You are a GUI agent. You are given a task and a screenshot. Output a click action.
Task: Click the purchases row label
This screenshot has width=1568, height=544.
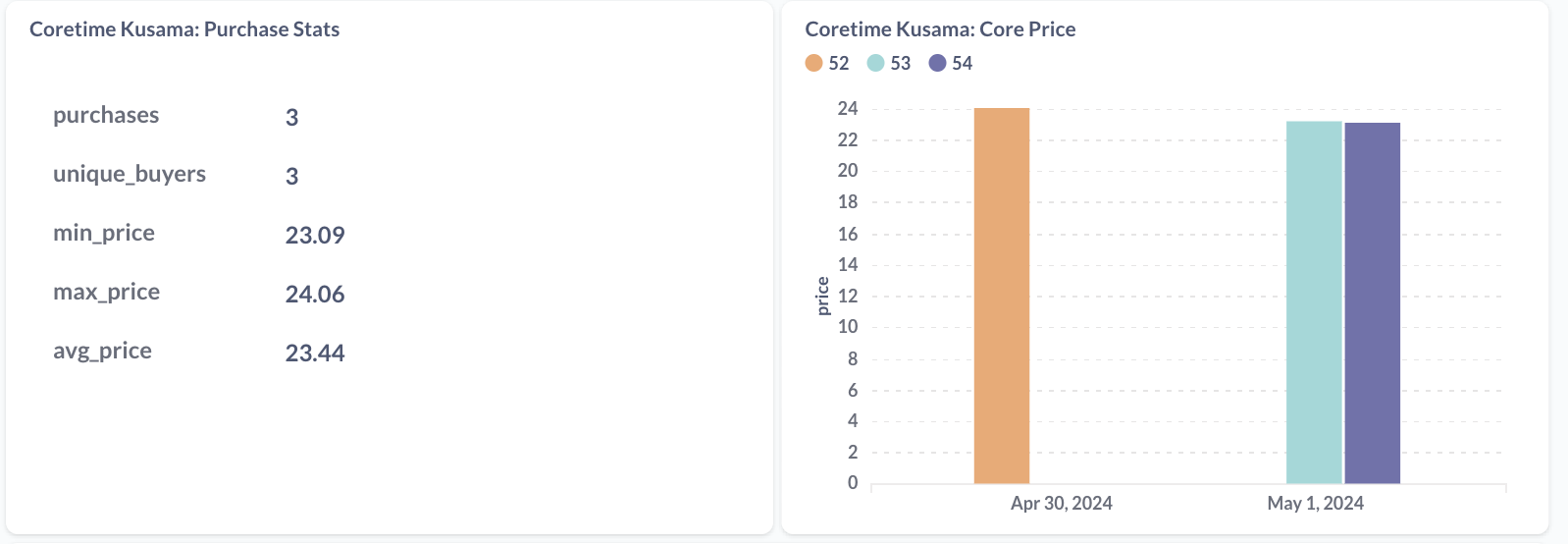tap(106, 115)
